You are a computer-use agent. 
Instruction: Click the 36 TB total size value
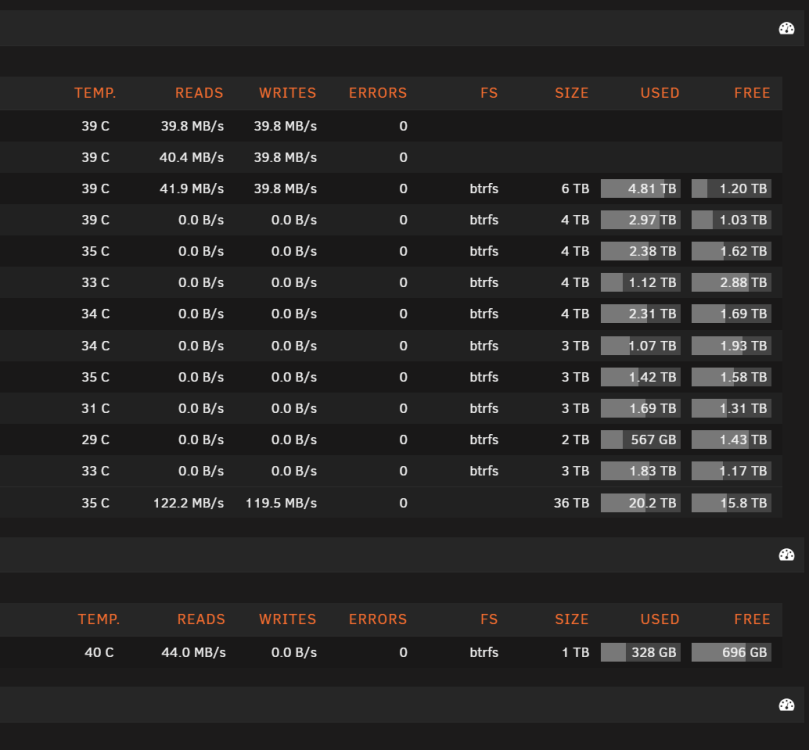572,503
